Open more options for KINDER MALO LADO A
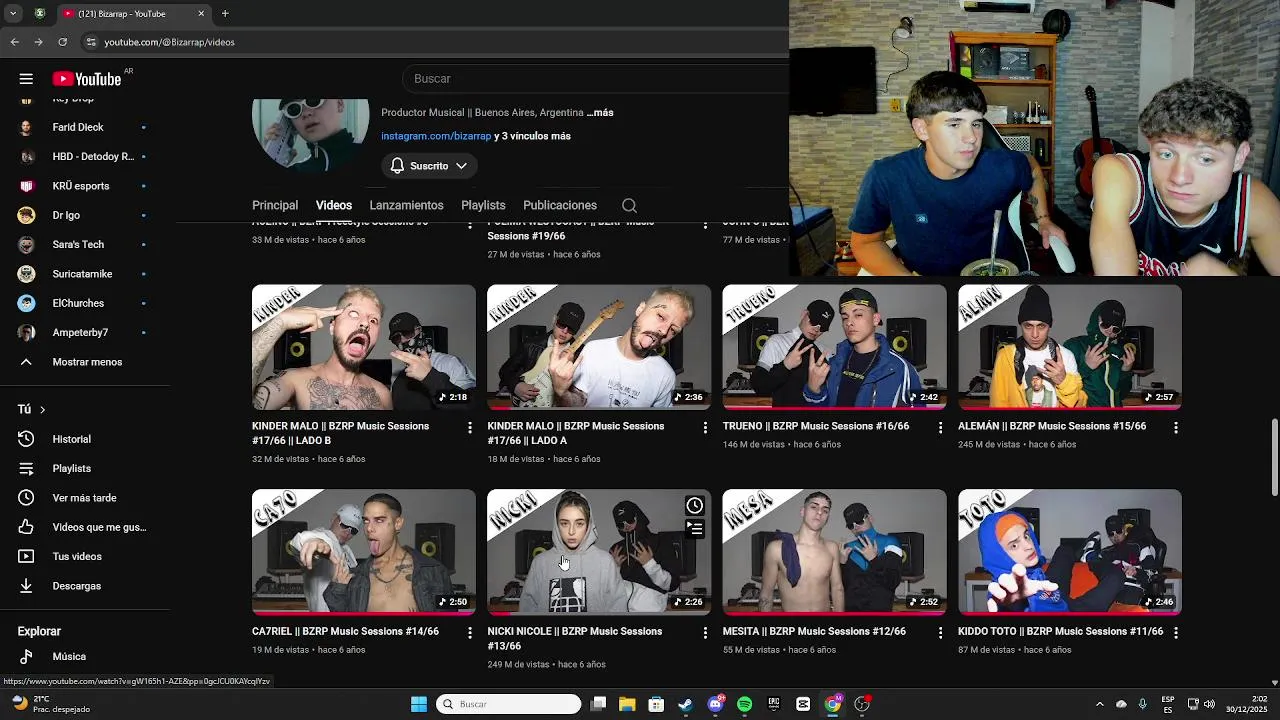Screen dimensions: 1280x720 pyautogui.click(x=705, y=428)
